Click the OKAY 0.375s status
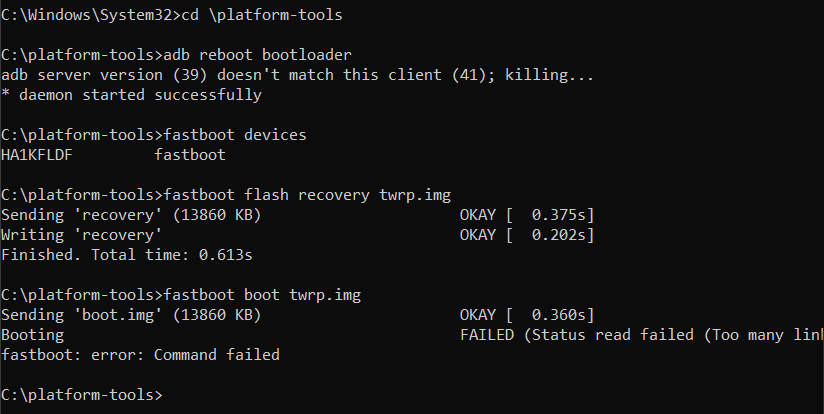824x414 pixels. click(526, 214)
